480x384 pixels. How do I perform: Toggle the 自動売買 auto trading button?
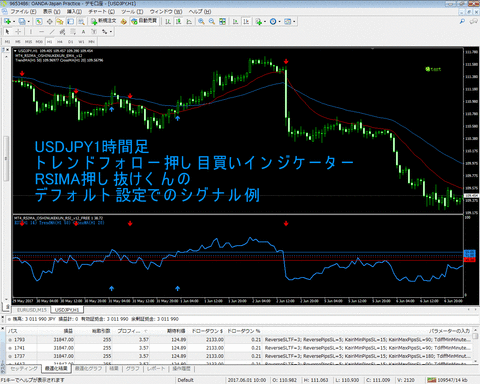coord(144,21)
